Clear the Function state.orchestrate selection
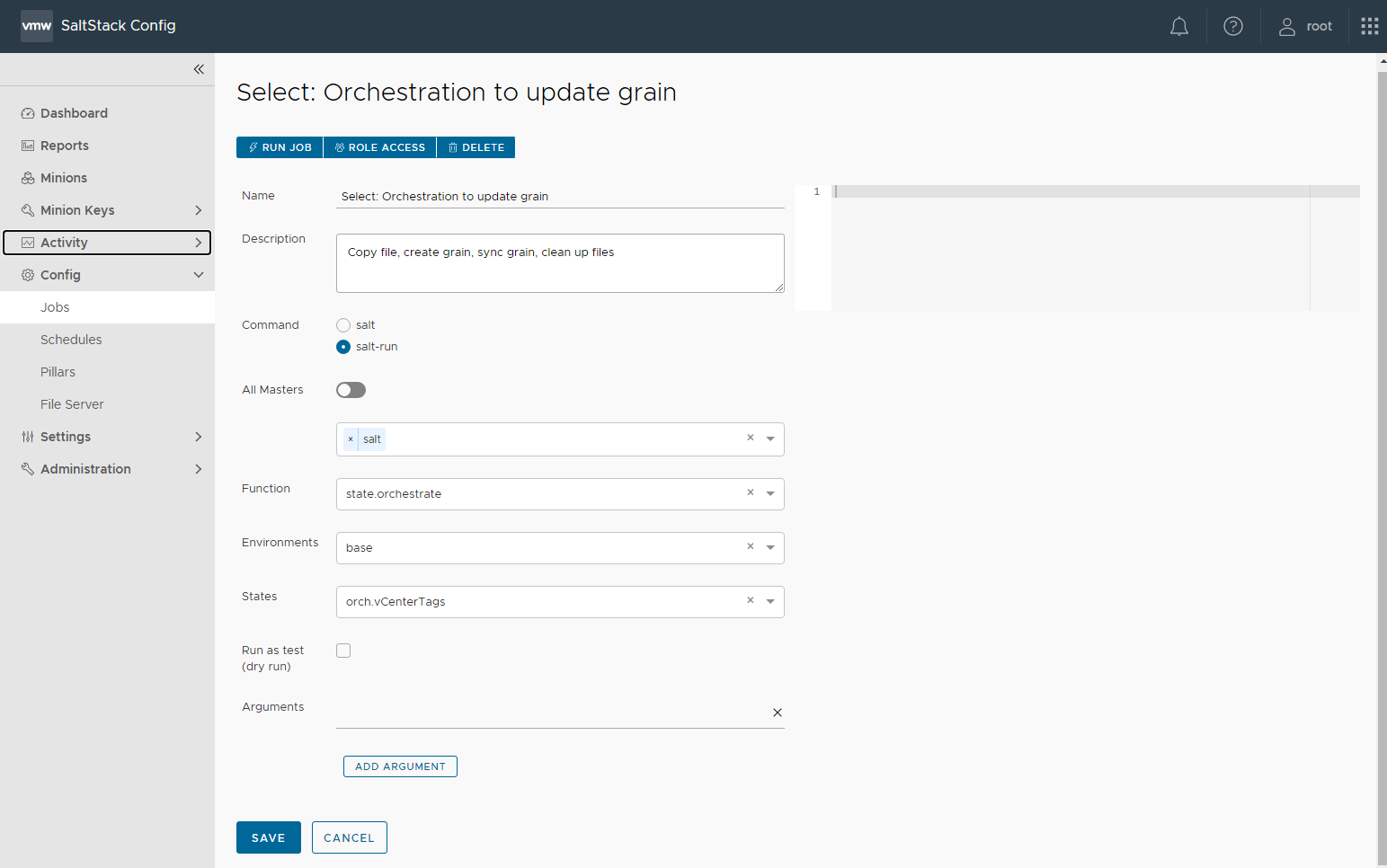The height and width of the screenshot is (868, 1387). click(x=751, y=492)
